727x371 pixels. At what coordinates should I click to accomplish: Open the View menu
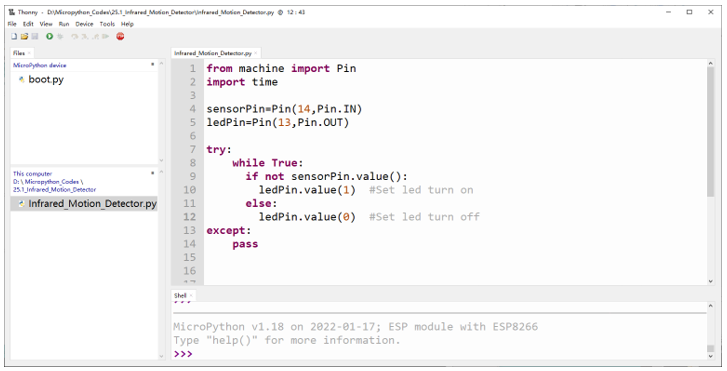click(46, 24)
